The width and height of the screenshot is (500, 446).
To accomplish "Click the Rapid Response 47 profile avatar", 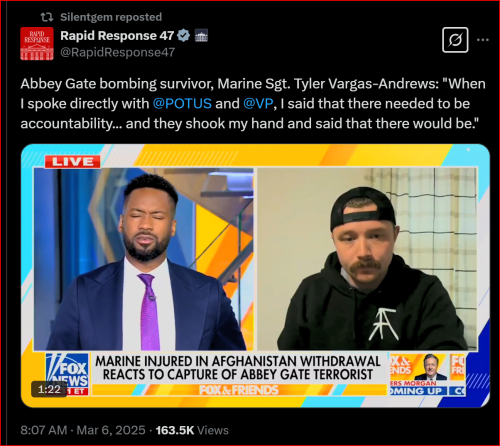I will tap(37, 44).
